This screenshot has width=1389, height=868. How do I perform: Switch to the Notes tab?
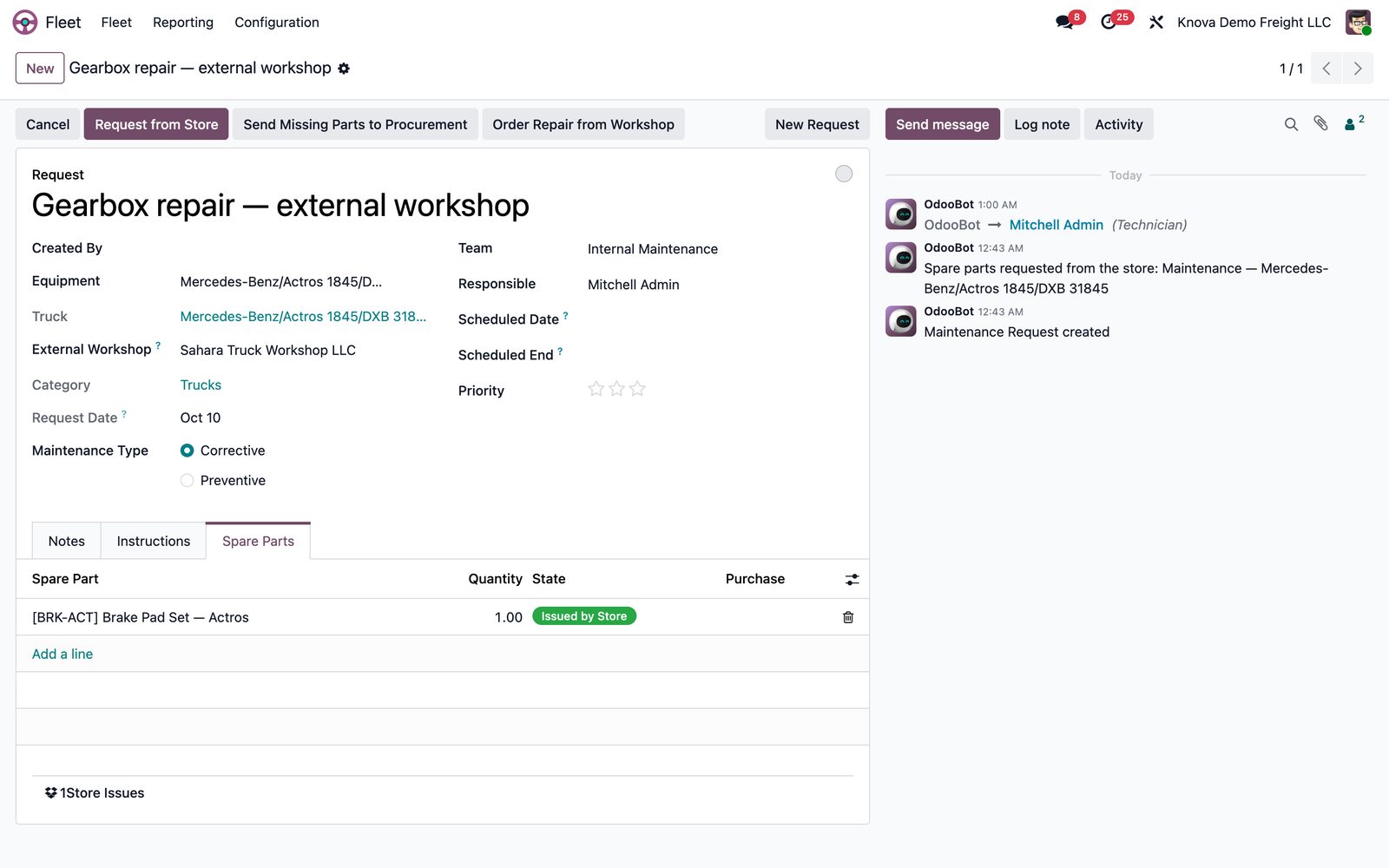[x=67, y=541]
